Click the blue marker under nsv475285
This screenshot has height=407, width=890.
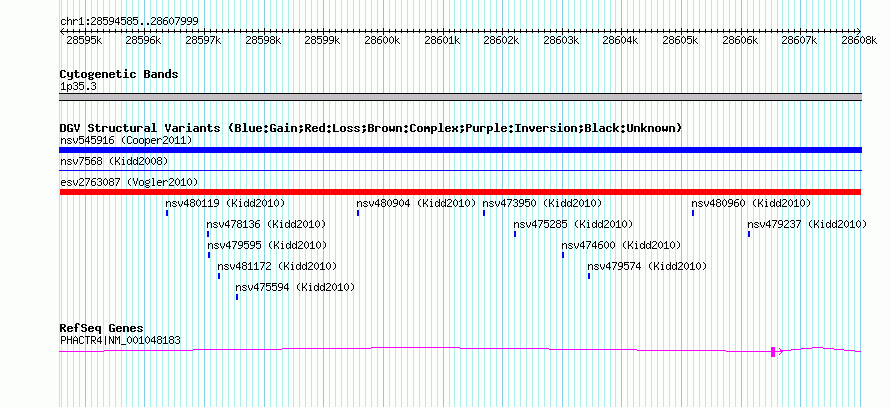pyautogui.click(x=515, y=234)
